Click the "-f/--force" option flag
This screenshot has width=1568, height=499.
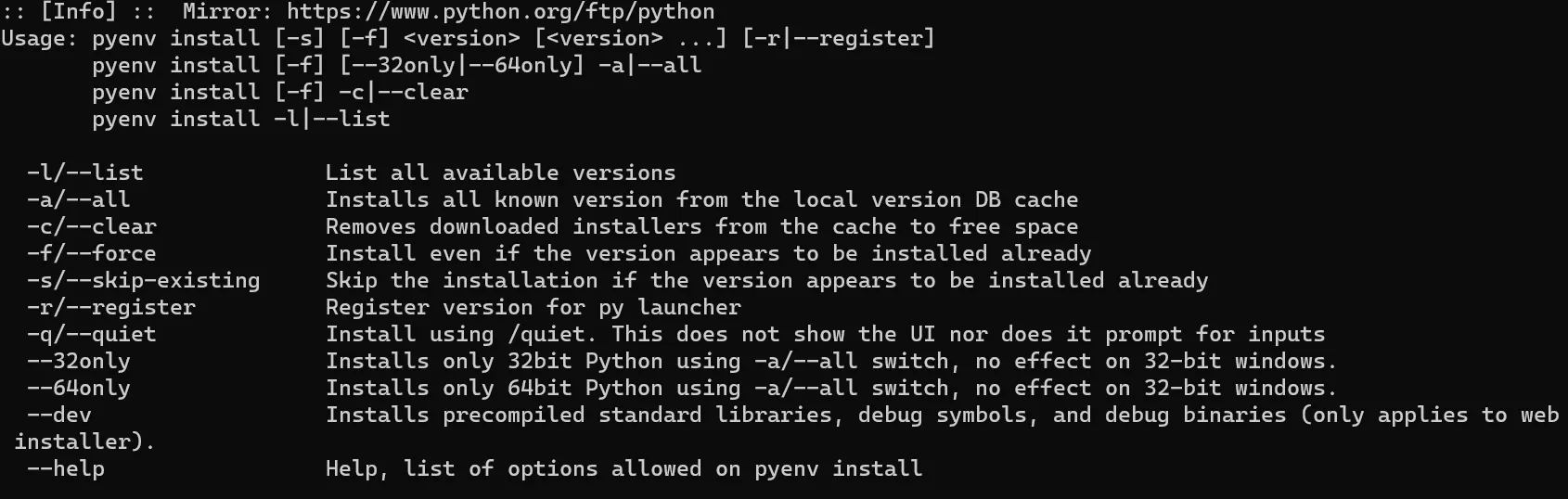coord(91,253)
